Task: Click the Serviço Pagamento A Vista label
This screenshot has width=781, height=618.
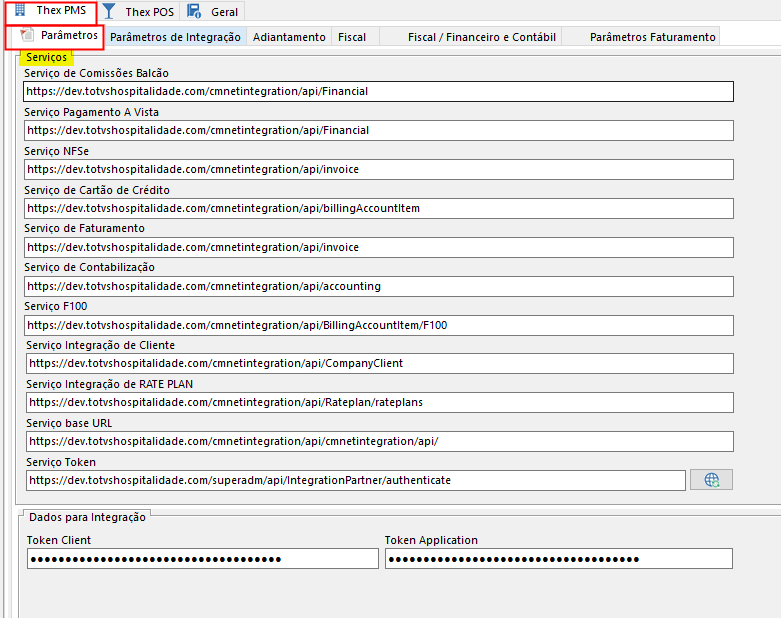Action: point(91,112)
